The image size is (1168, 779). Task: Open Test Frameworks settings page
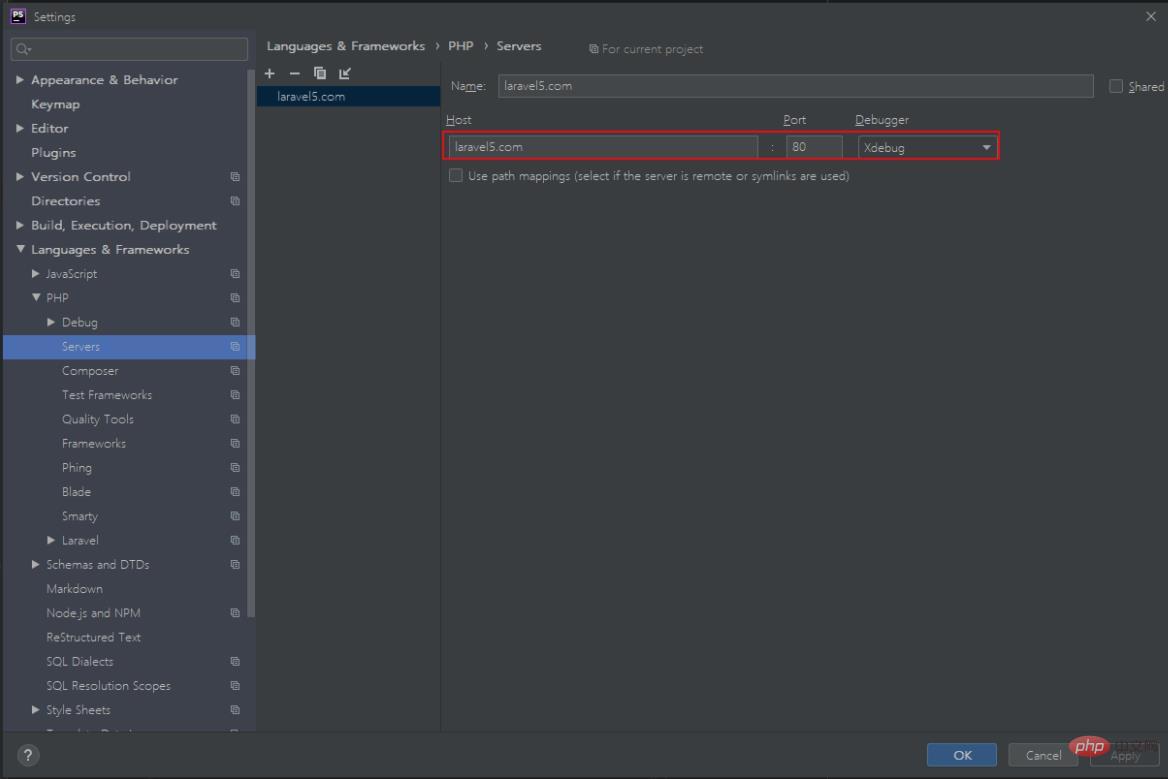tap(107, 395)
